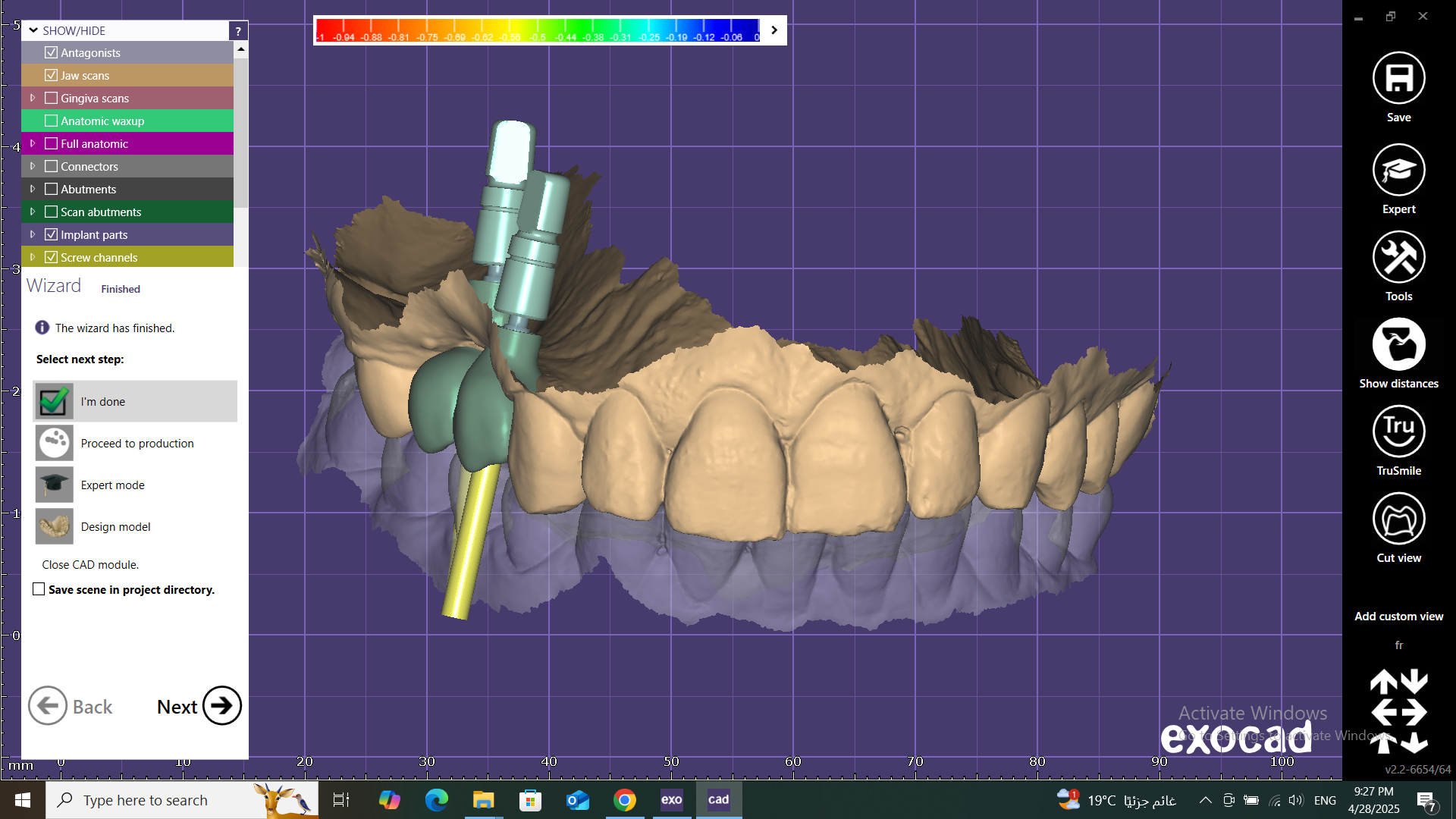Enable the Anatomic waxup checkbox
Viewport: 1456px width, 819px height.
coord(52,121)
